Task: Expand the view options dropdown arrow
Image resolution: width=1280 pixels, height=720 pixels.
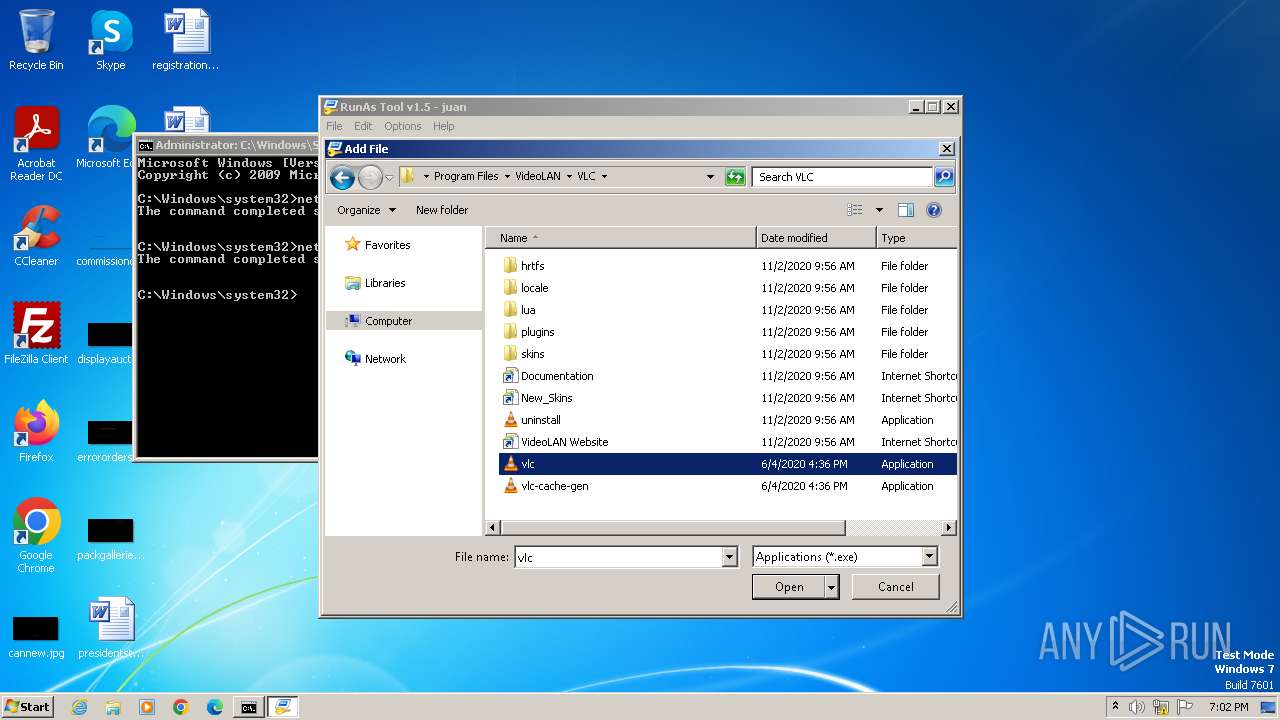Action: tap(880, 210)
